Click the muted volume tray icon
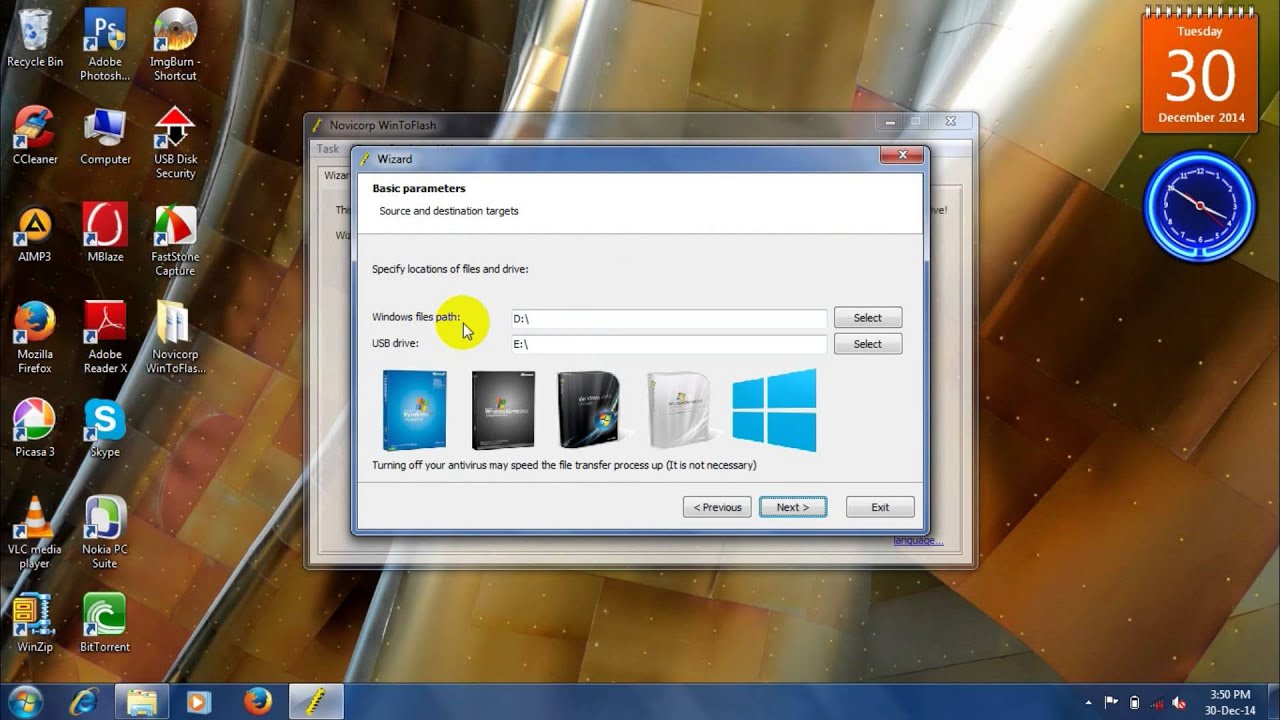This screenshot has width=1280, height=720. 1180,702
